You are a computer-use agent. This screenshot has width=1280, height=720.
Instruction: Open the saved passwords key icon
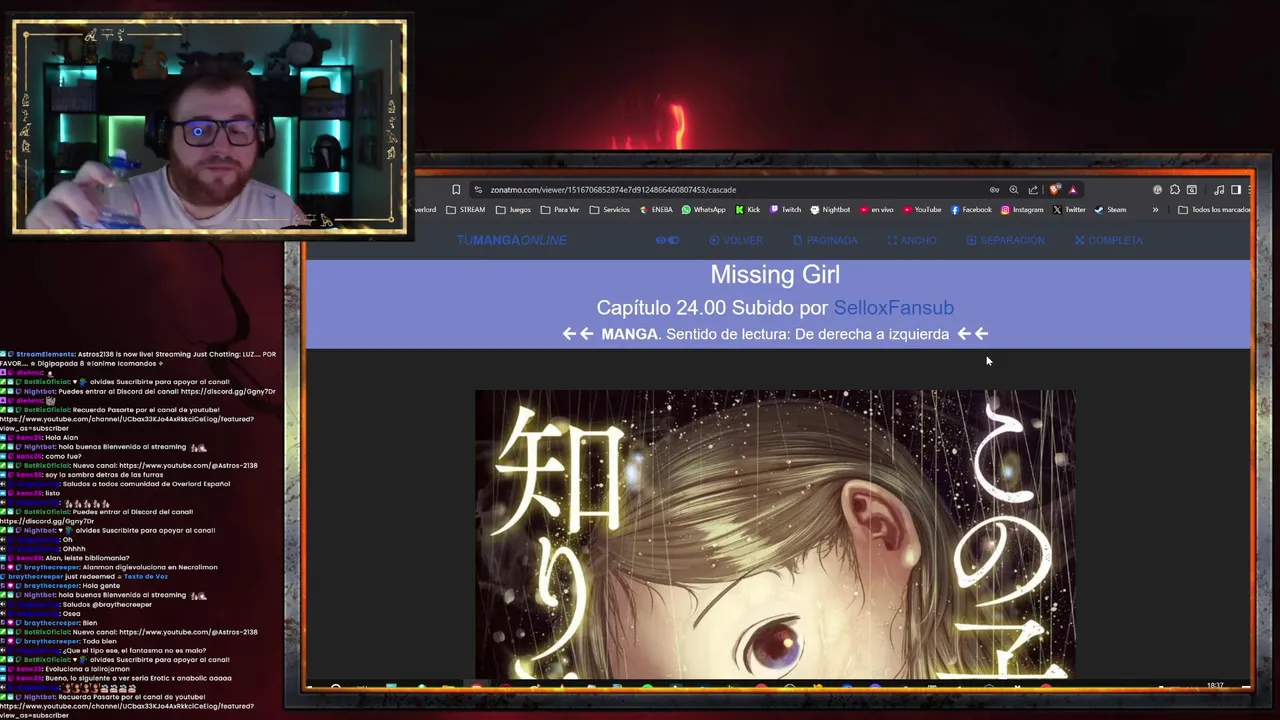(994, 190)
